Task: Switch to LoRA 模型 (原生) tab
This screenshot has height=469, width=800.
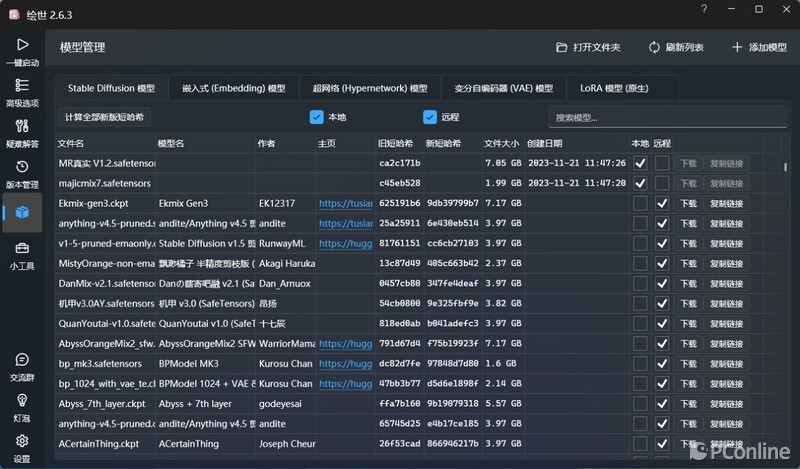Action: (614, 88)
